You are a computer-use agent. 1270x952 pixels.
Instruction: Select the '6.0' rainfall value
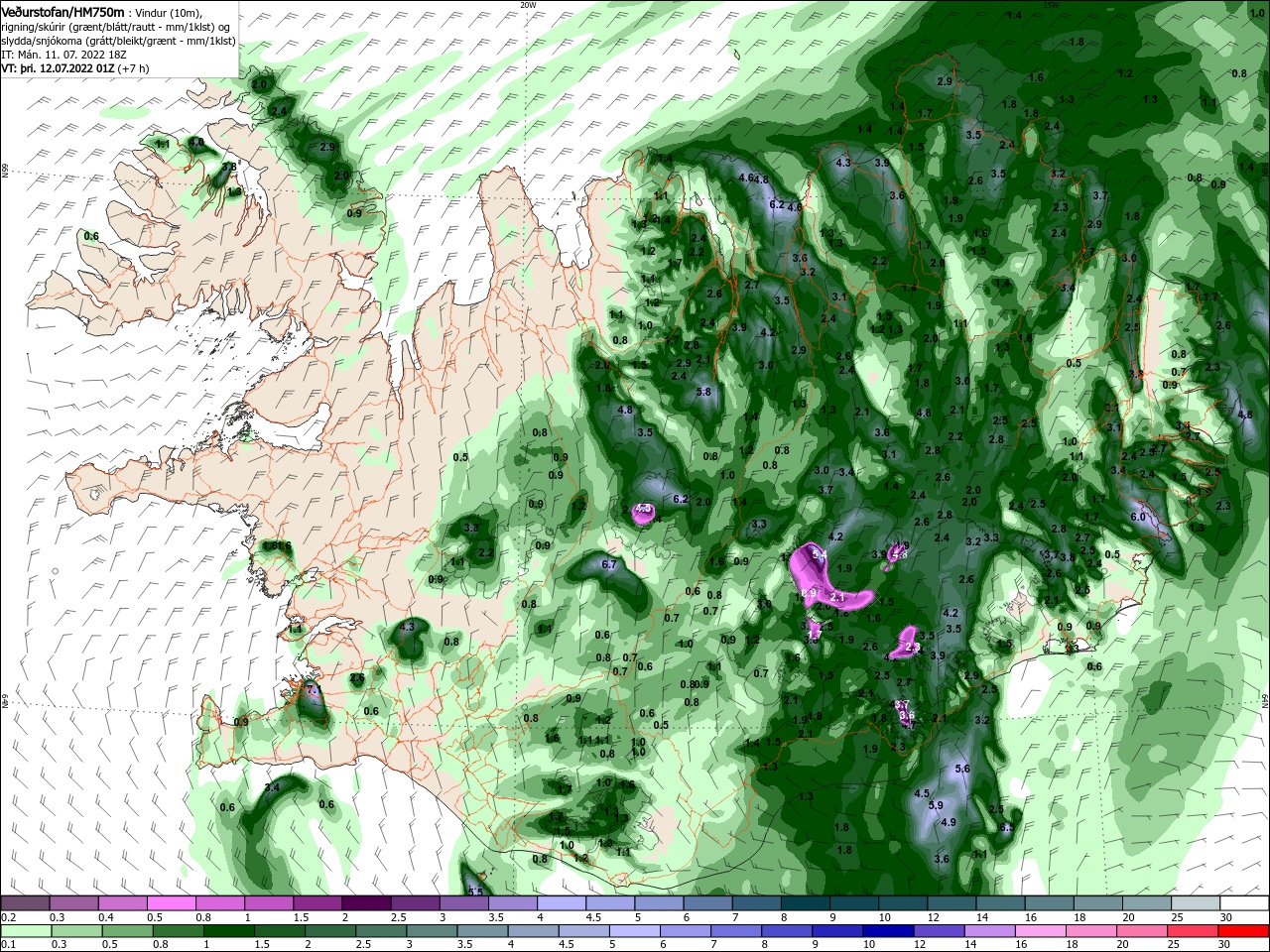click(x=1138, y=517)
